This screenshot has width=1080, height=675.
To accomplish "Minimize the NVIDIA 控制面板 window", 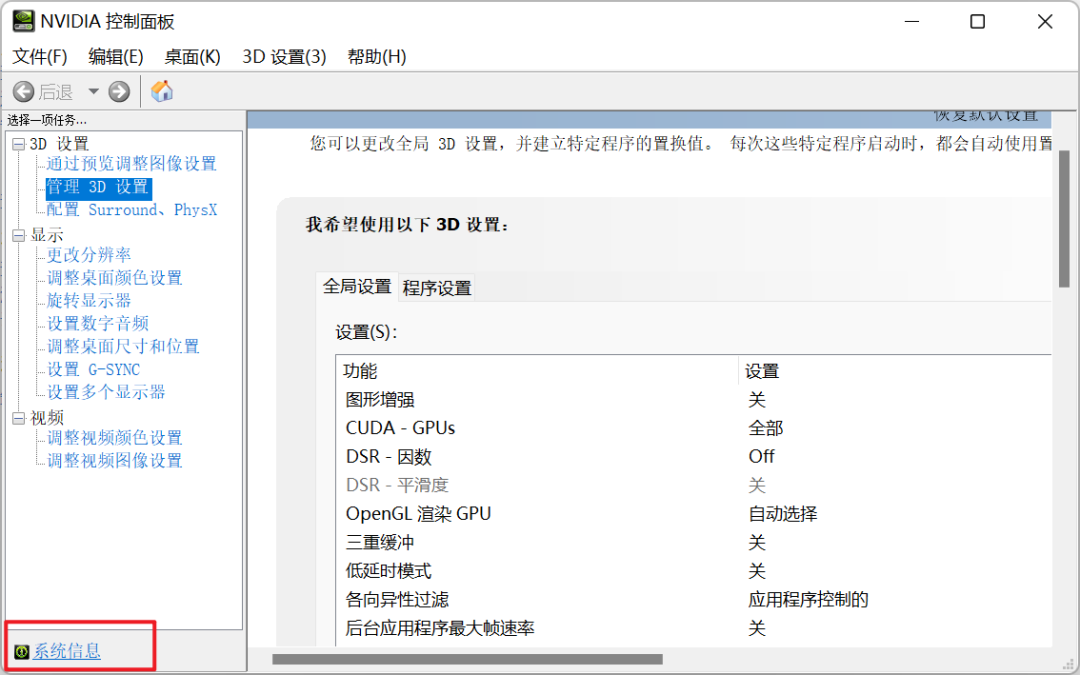I will coord(912,21).
